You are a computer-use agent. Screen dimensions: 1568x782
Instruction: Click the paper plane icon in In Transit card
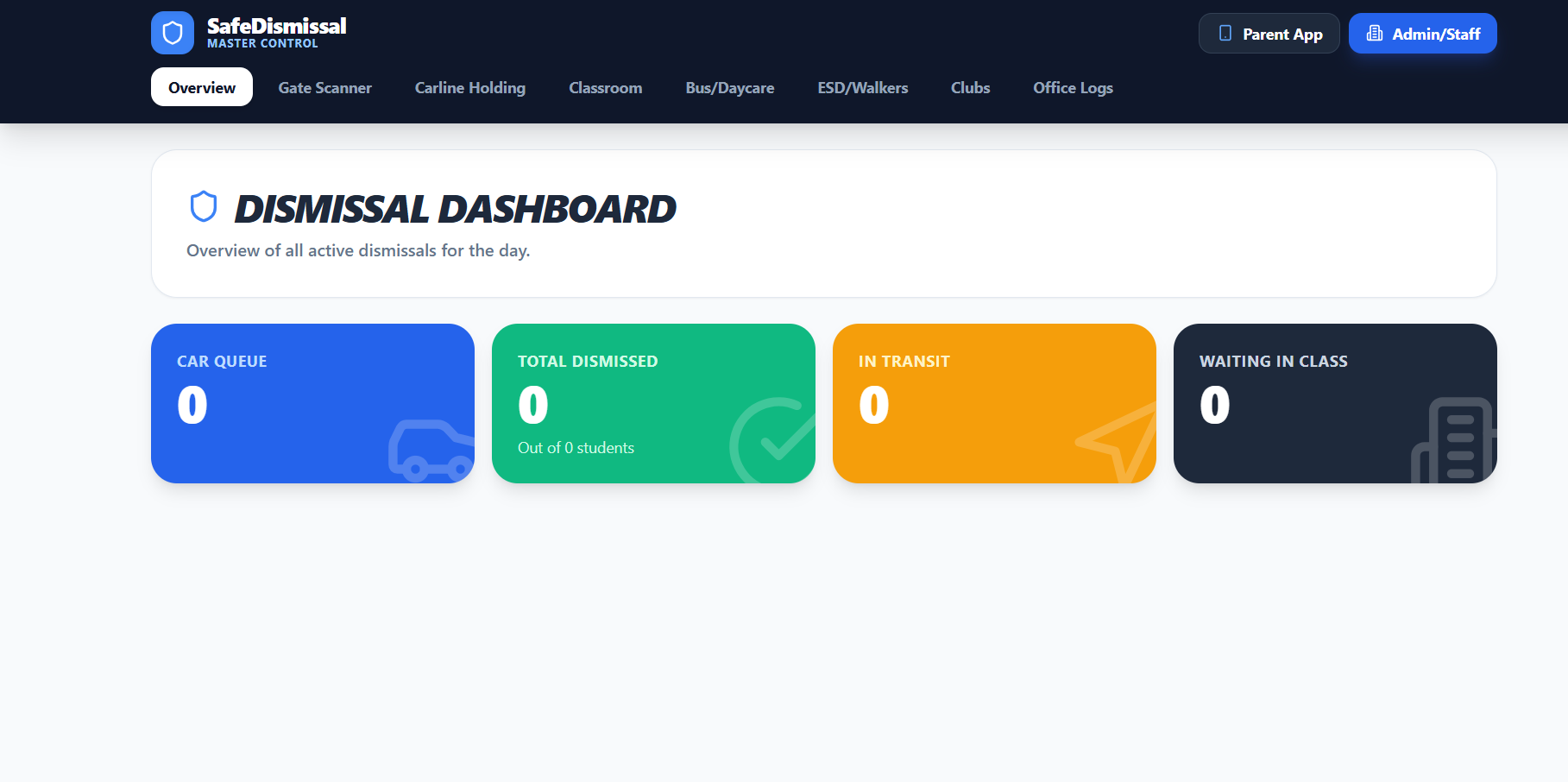1116,442
